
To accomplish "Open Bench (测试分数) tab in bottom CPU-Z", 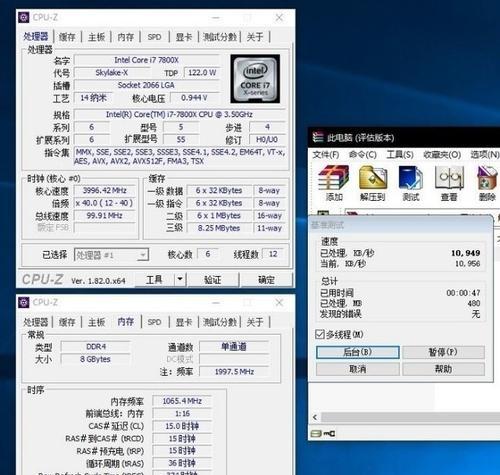I will tap(220, 322).
